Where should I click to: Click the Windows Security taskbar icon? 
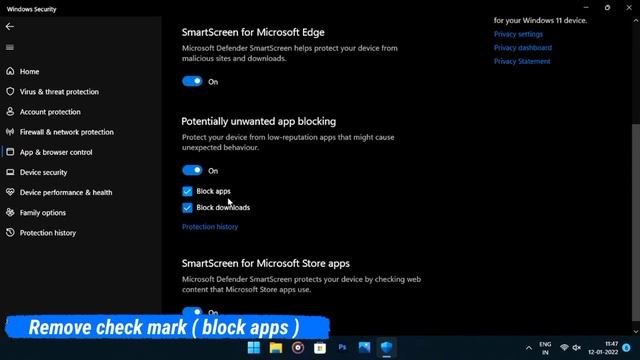387,348
